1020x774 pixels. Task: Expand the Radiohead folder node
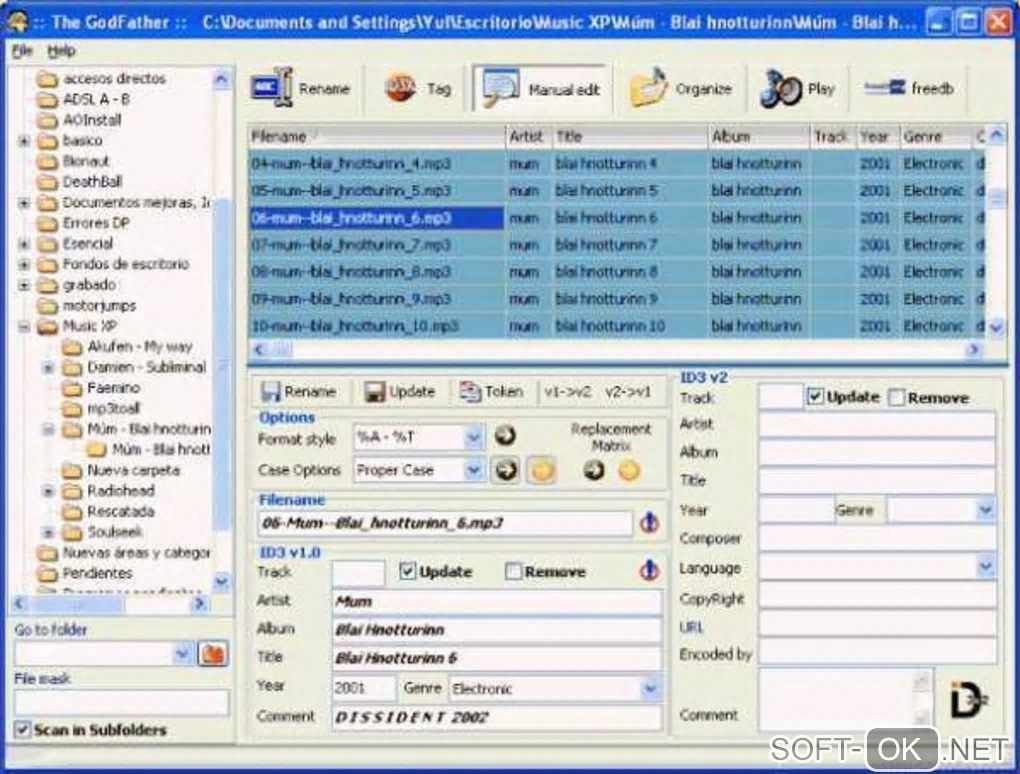click(x=48, y=491)
